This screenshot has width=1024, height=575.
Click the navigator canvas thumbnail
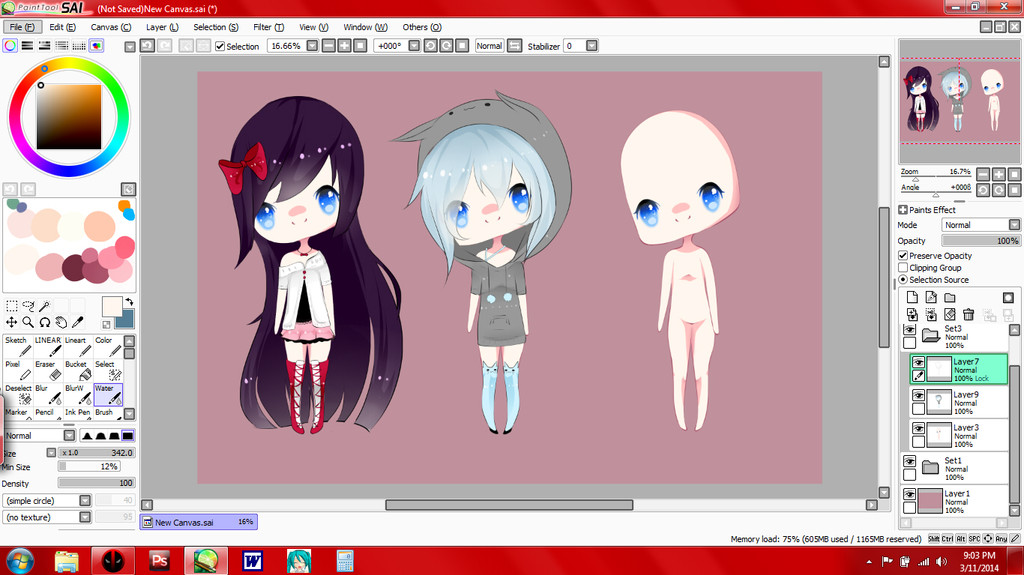coord(959,101)
